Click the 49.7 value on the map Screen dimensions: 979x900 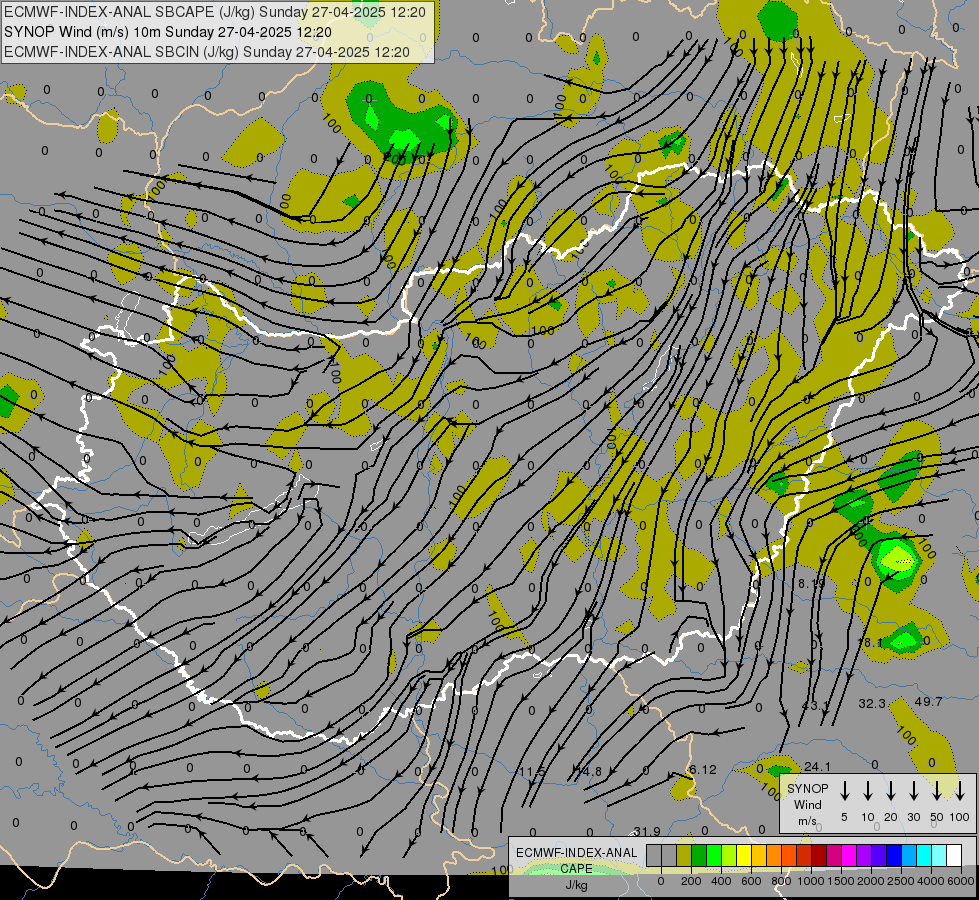[928, 701]
